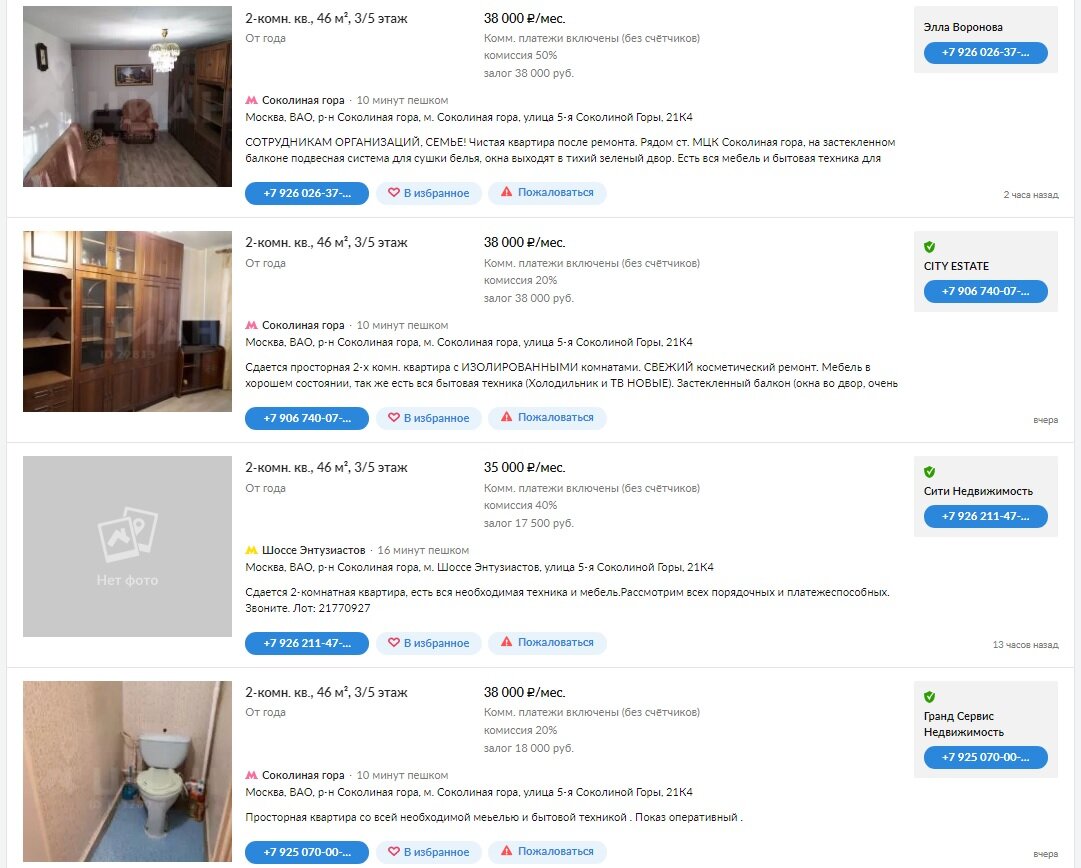1081x868 pixels.
Task: Click the Соколиная гора metro icon in the first listing
Action: coord(252,101)
